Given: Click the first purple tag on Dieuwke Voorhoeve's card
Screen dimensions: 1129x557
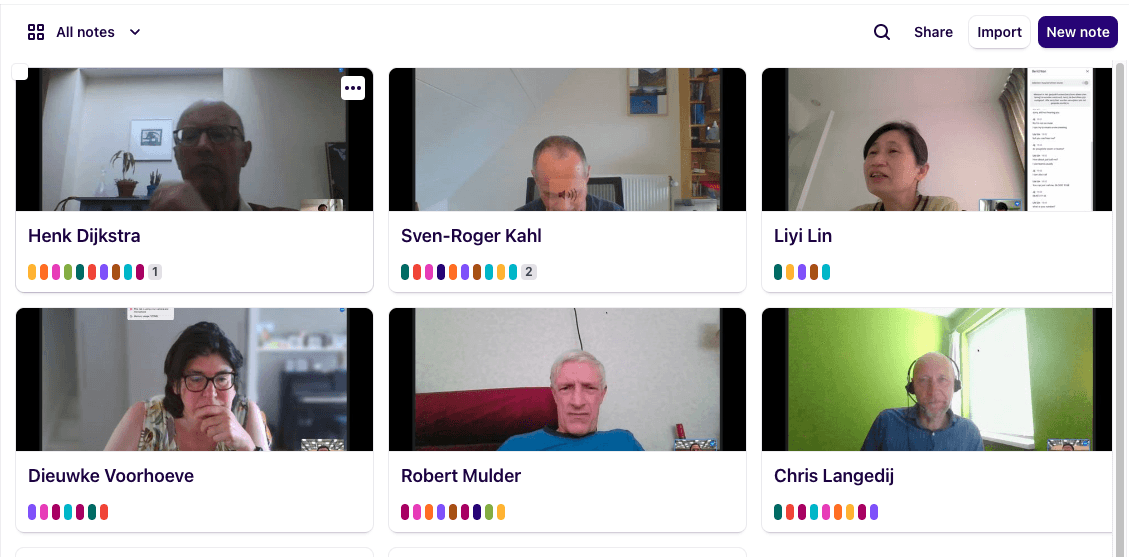Looking at the screenshot, I should tap(32, 512).
